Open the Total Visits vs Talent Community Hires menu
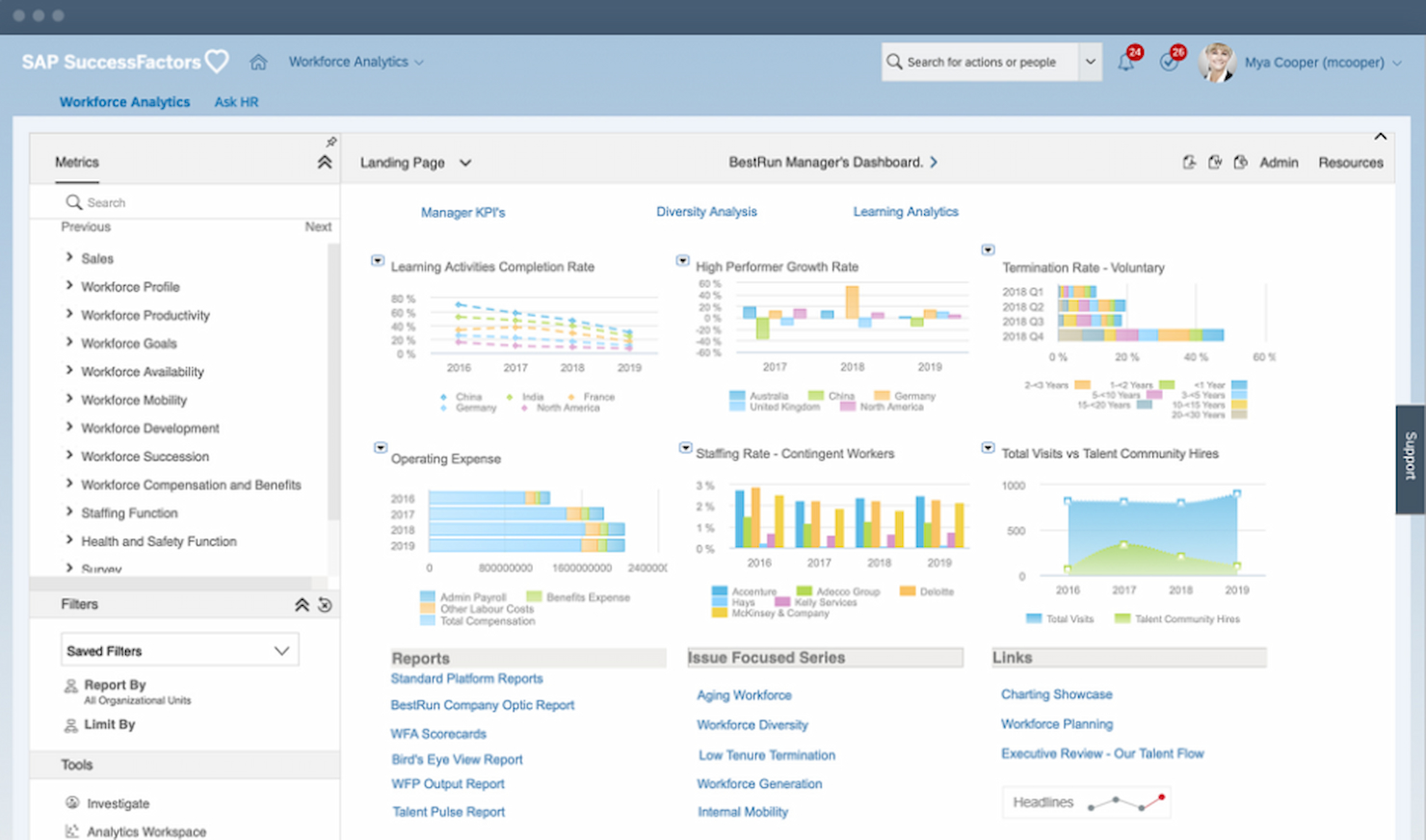1426x840 pixels. point(988,448)
